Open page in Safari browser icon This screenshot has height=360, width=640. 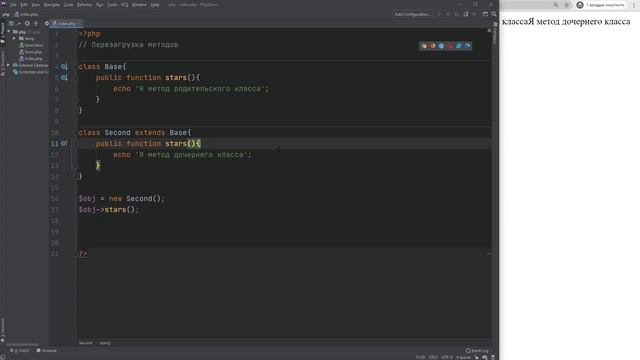[x=441, y=46]
